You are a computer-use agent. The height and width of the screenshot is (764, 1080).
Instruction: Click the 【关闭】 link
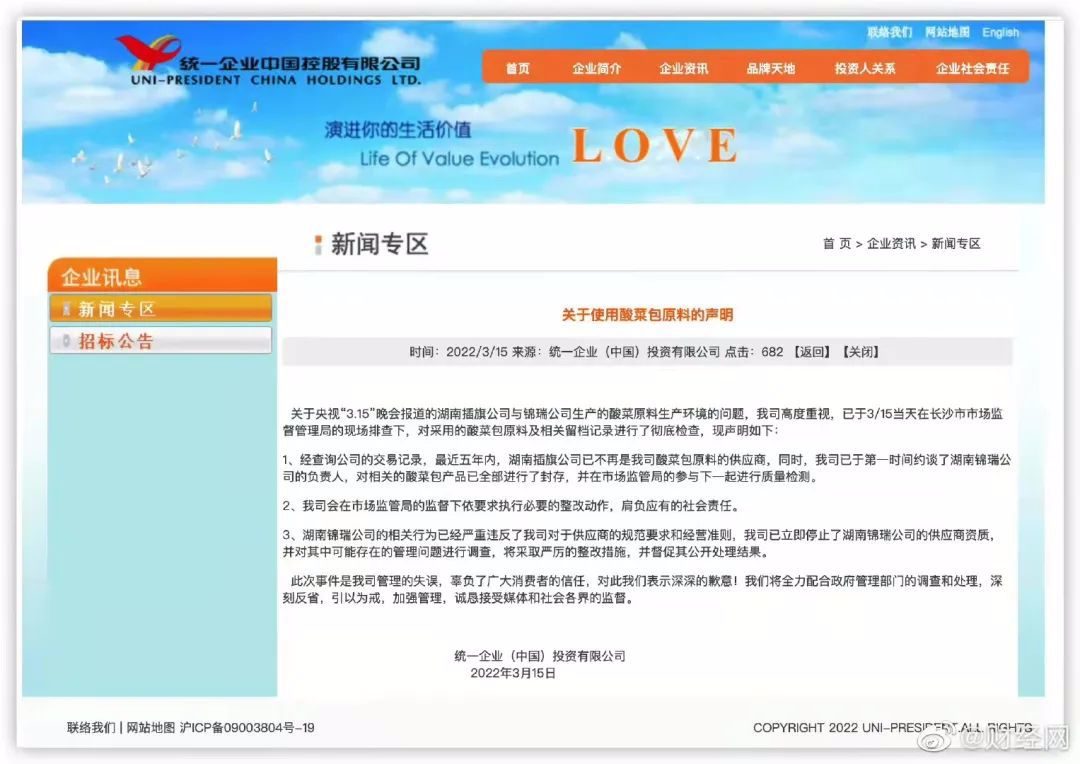(861, 352)
